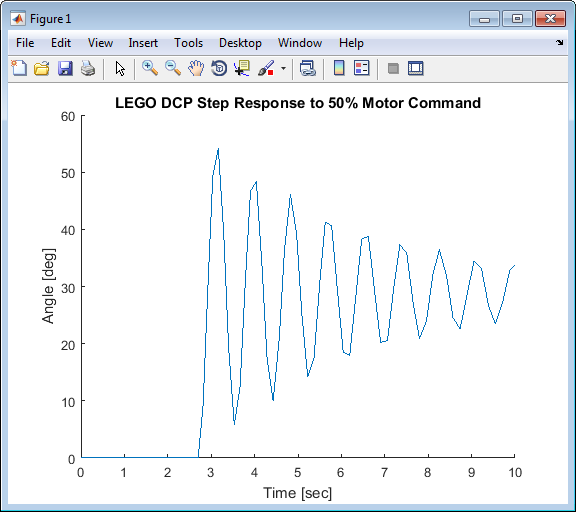Show Plot Tools and dock figure

416,68
